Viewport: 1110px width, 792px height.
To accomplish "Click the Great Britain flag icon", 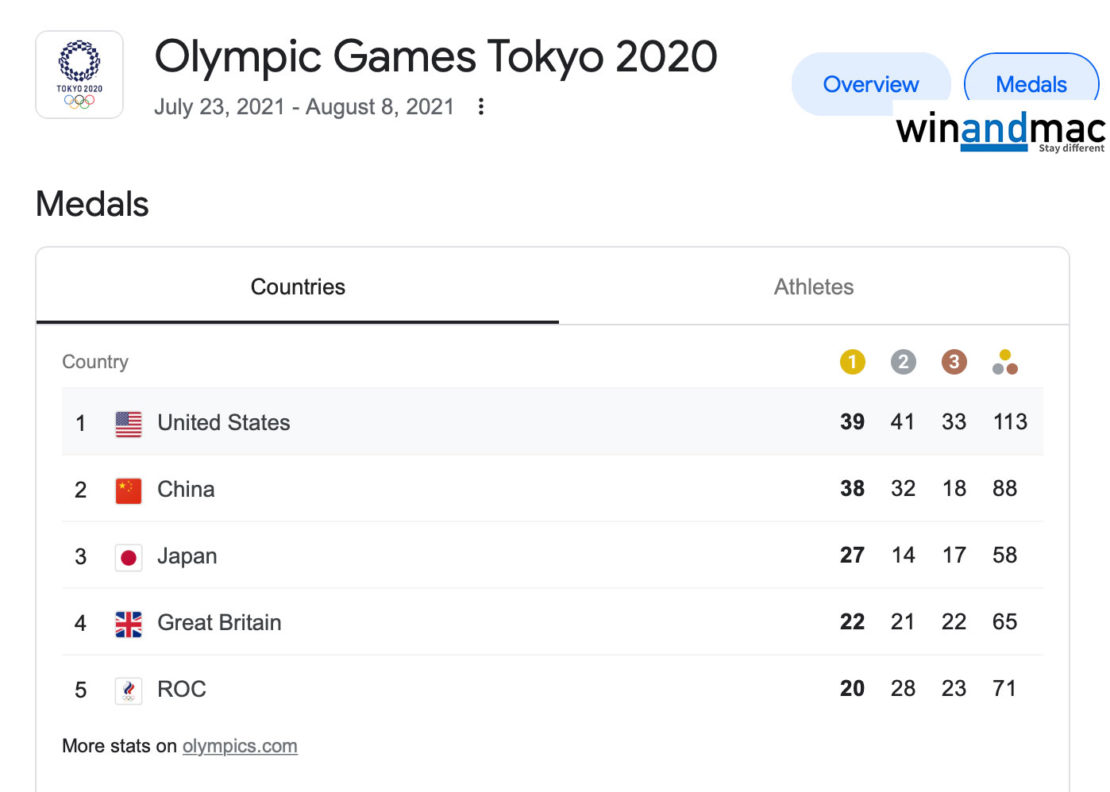I will (128, 624).
